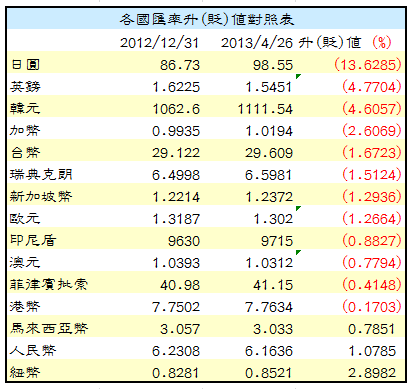Click the cell with value 1.302
The height and width of the screenshot is (389, 407).
pyautogui.click(x=273, y=219)
